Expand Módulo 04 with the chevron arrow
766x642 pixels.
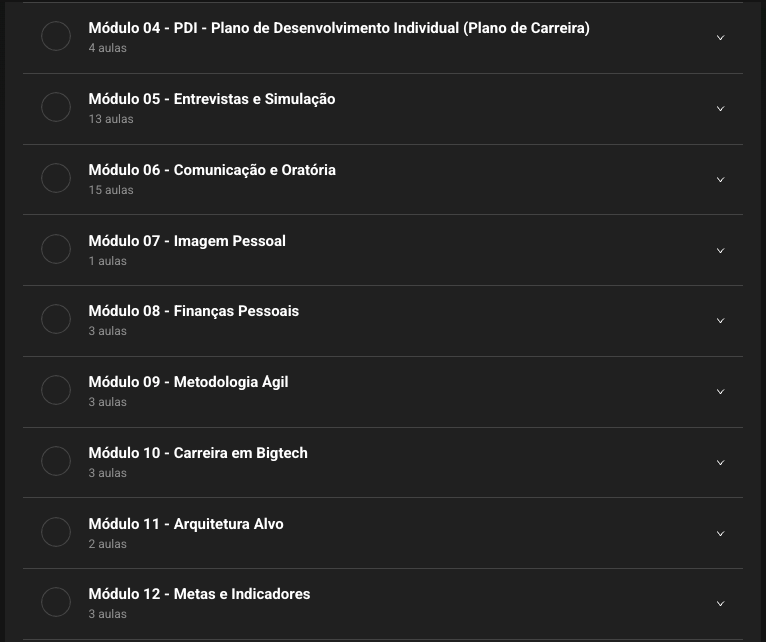[x=720, y=38]
